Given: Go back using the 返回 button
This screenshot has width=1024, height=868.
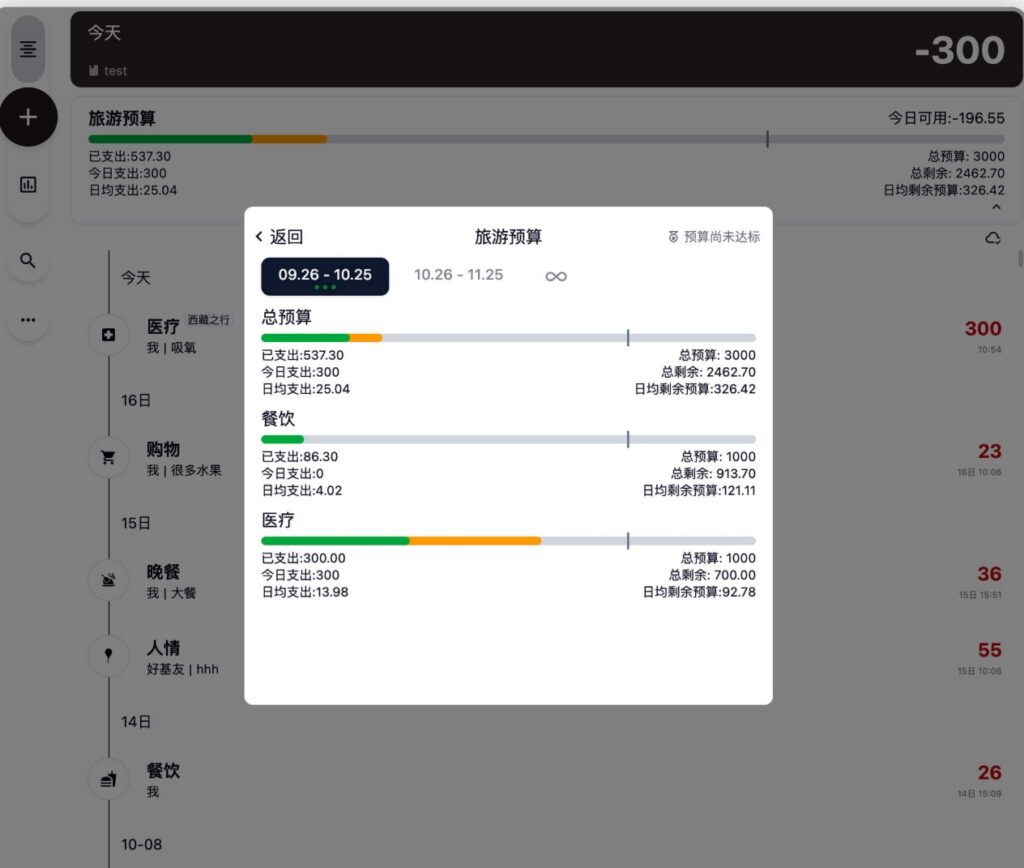Looking at the screenshot, I should click(x=279, y=237).
